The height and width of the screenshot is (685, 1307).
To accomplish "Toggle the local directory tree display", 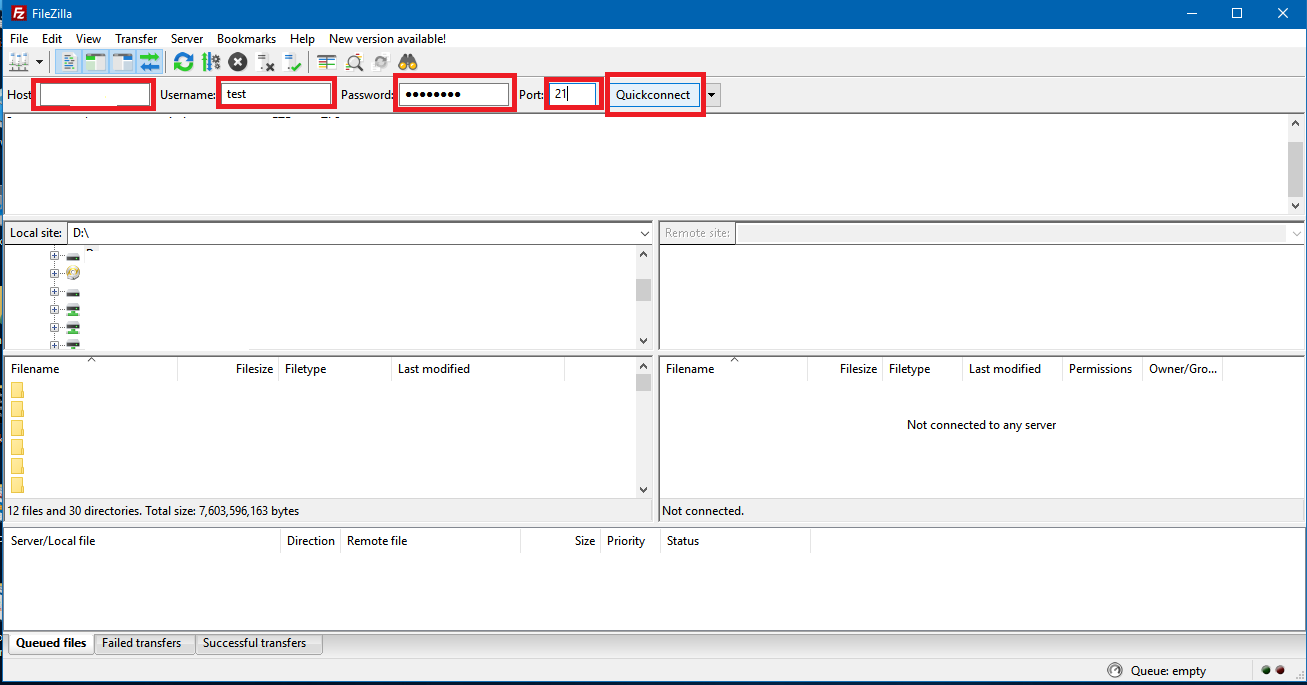I will coord(96,62).
